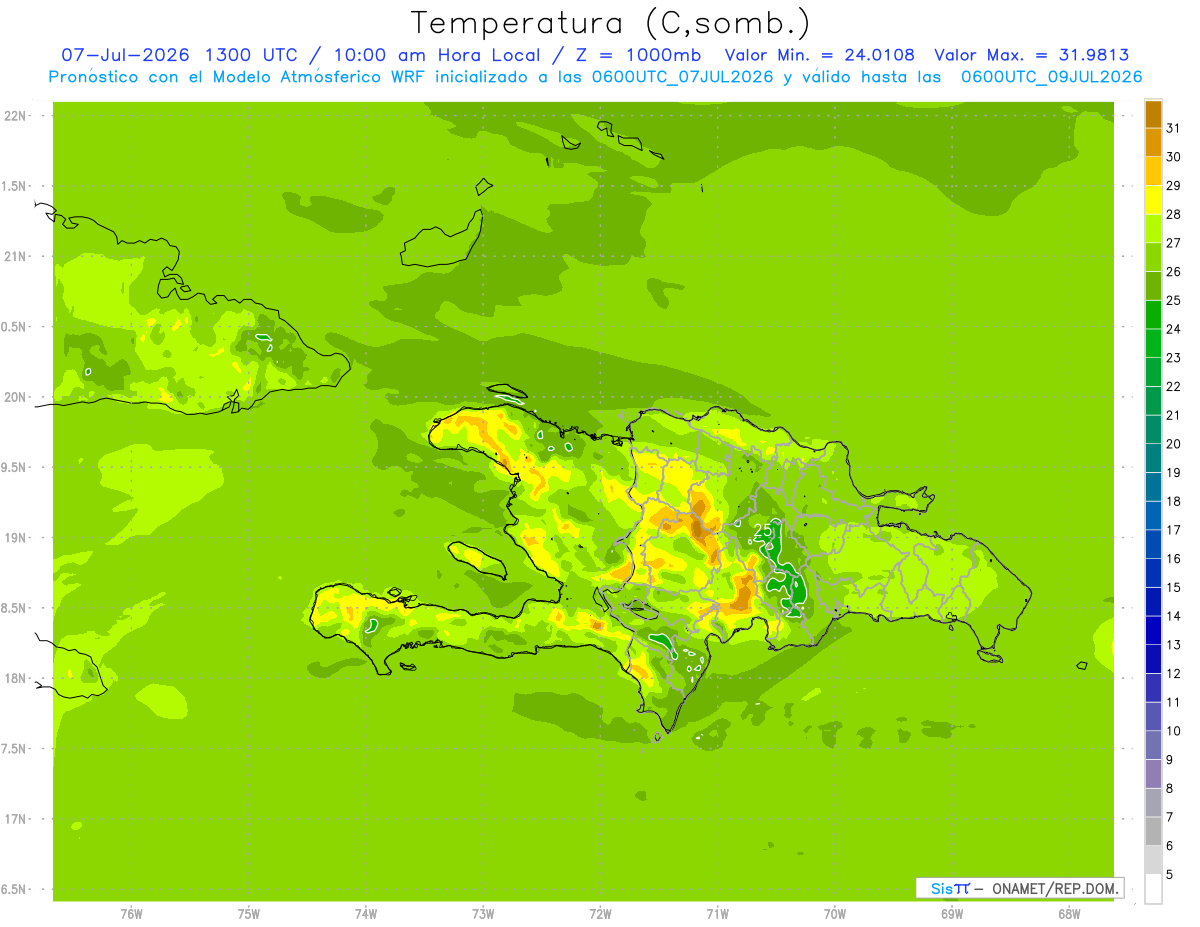Click the '21N' latitude label
Image resolution: width=1200 pixels, height=927 pixels.
[x=16, y=256]
